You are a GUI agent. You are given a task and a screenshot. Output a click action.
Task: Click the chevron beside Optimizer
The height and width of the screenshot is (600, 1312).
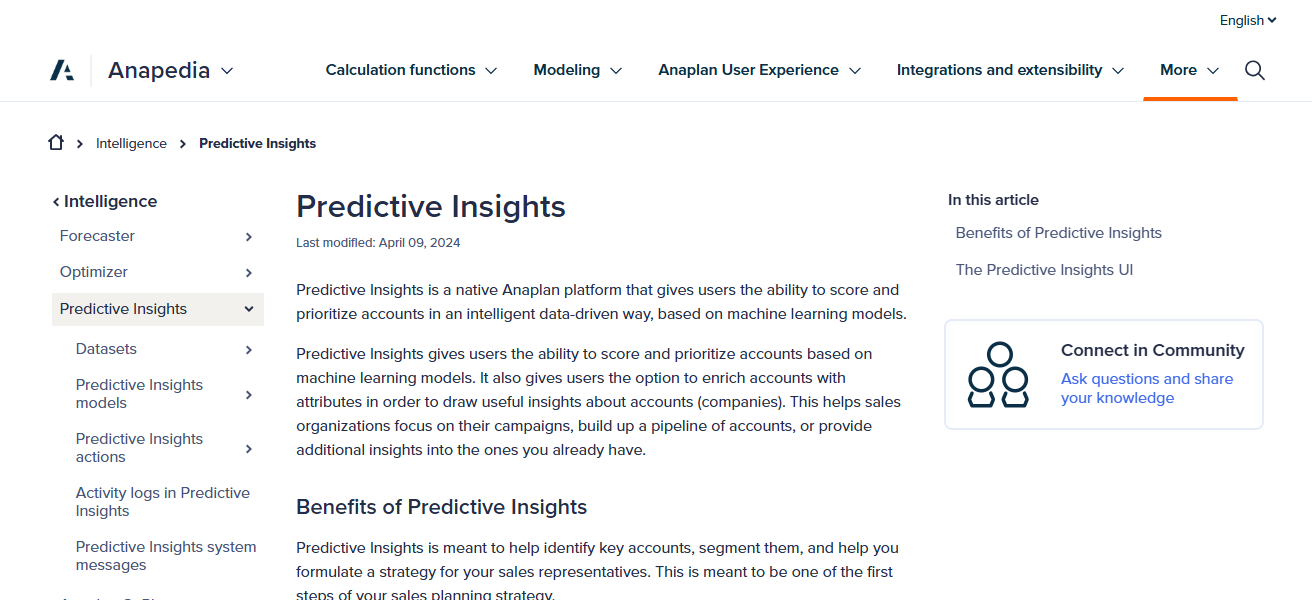247,272
